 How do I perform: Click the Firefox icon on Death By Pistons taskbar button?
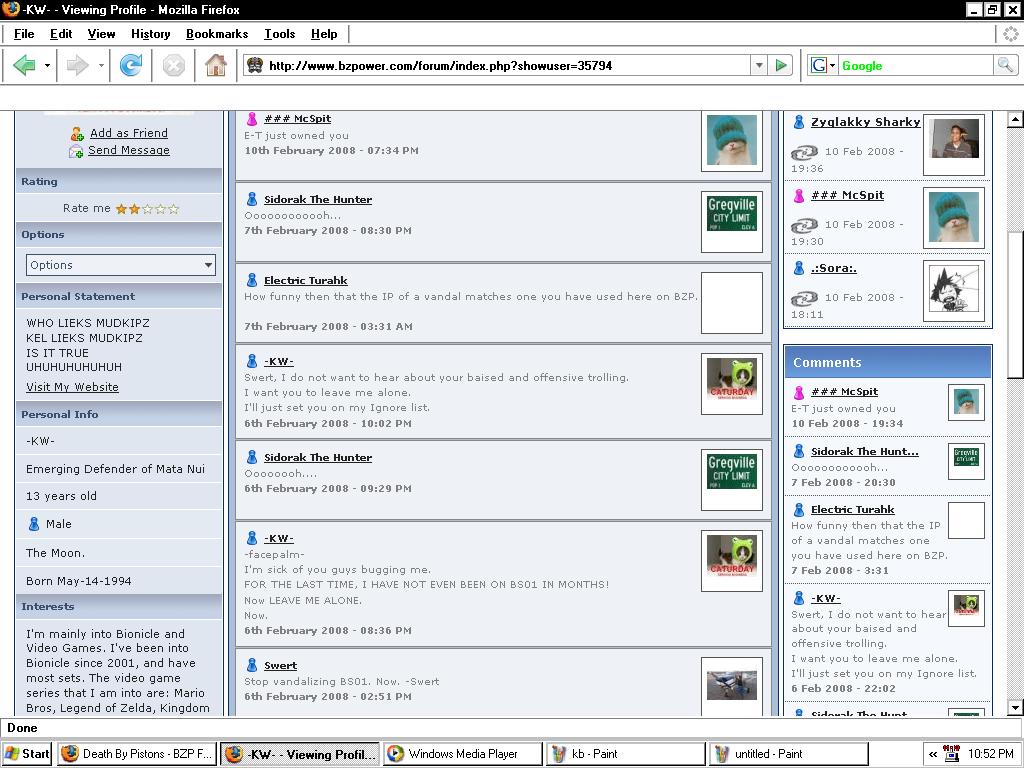click(69, 754)
